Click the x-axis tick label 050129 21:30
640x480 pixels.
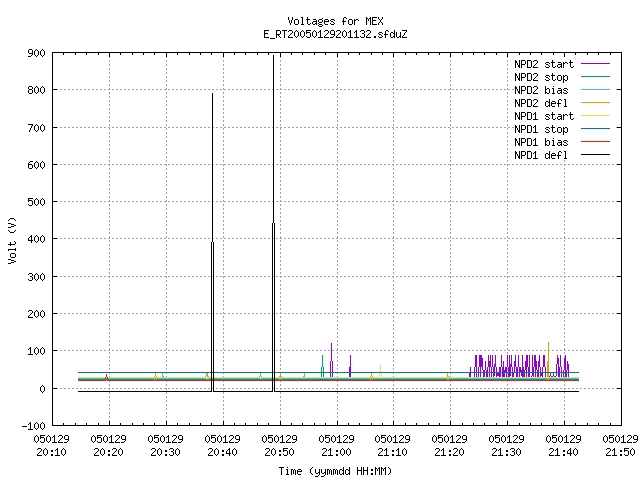(x=507, y=446)
